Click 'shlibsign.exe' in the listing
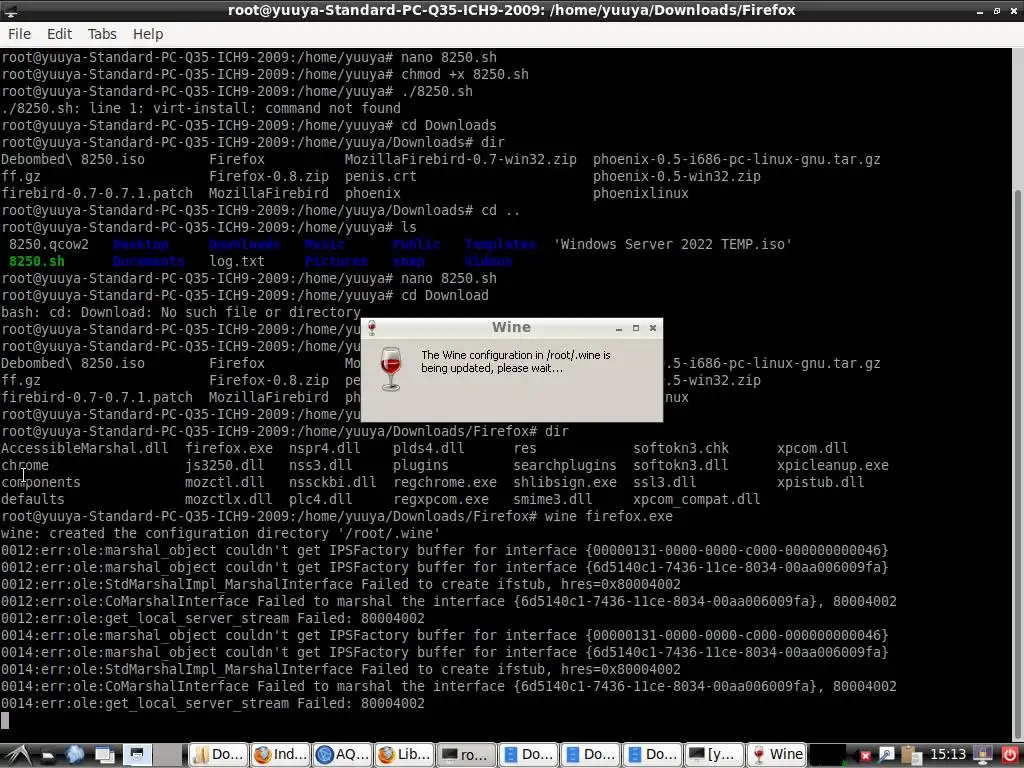 565,483
